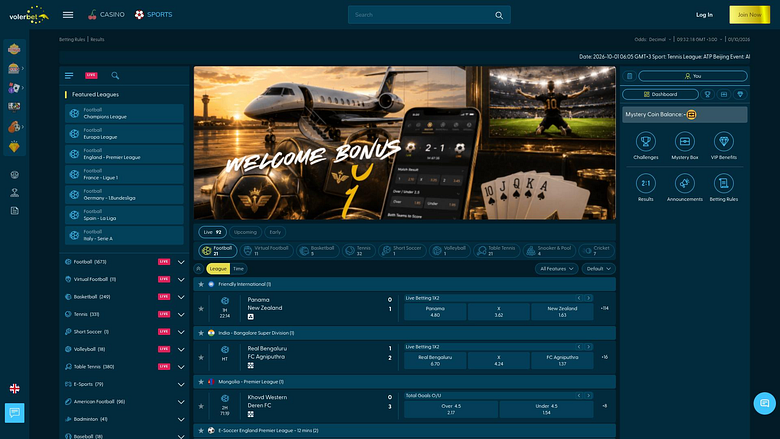
Task: Expand the Tennis sport chevron
Action: click(181, 314)
